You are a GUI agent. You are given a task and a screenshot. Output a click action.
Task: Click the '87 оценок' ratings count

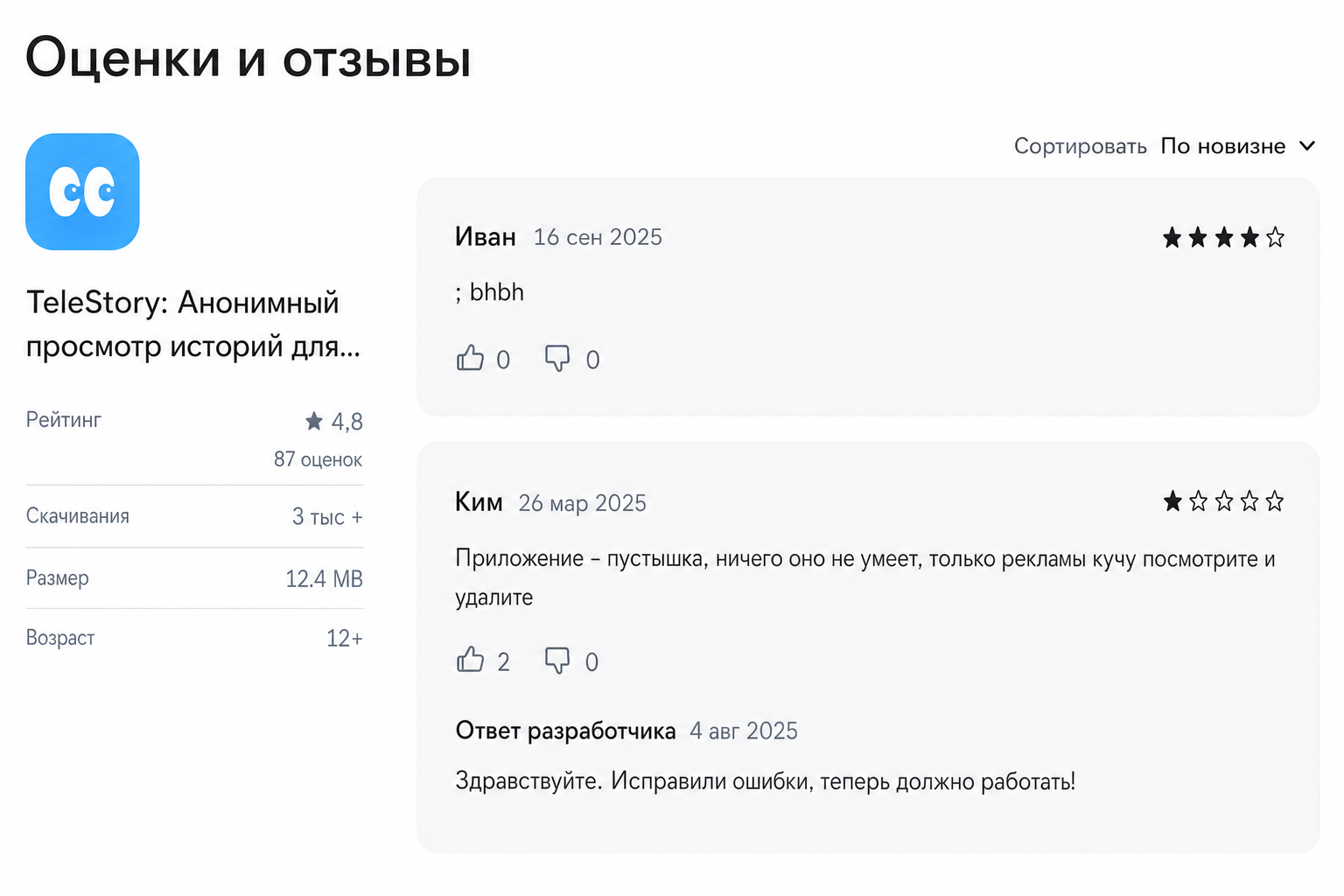point(318,459)
